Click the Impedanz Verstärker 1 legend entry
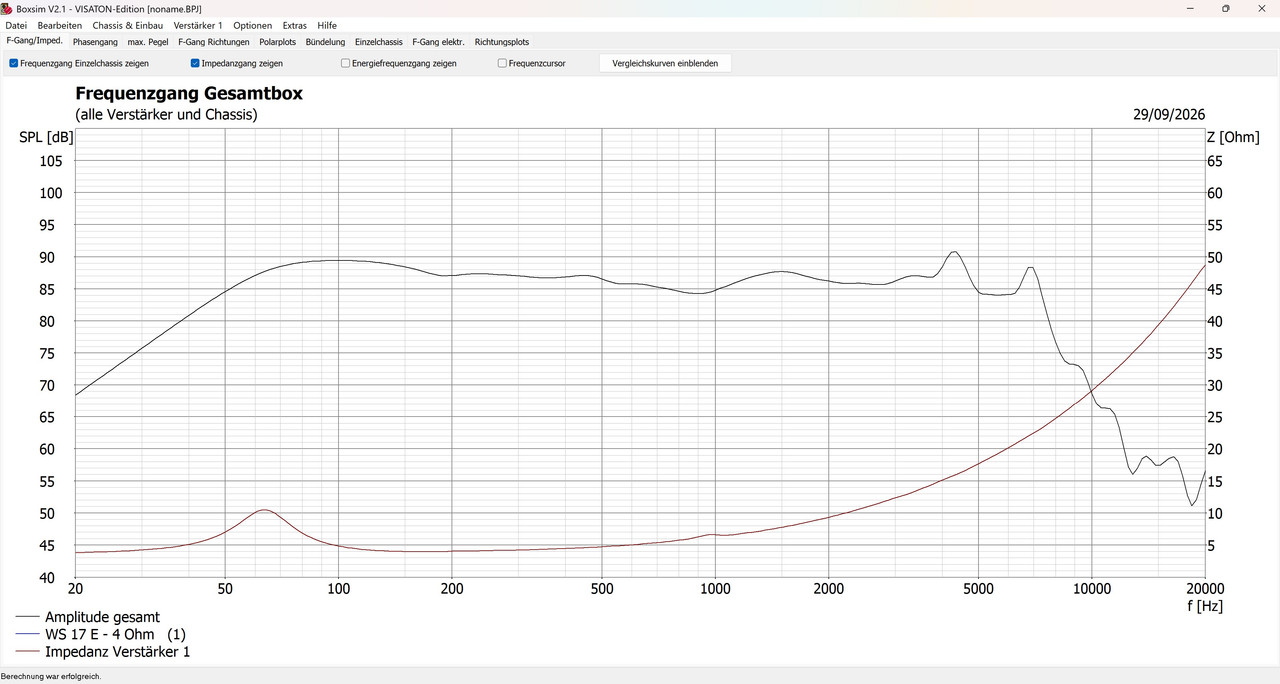1280x684 pixels. (117, 652)
